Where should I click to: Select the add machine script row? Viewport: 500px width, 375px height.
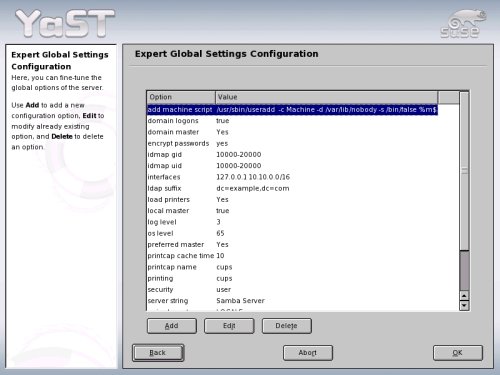click(x=292, y=110)
